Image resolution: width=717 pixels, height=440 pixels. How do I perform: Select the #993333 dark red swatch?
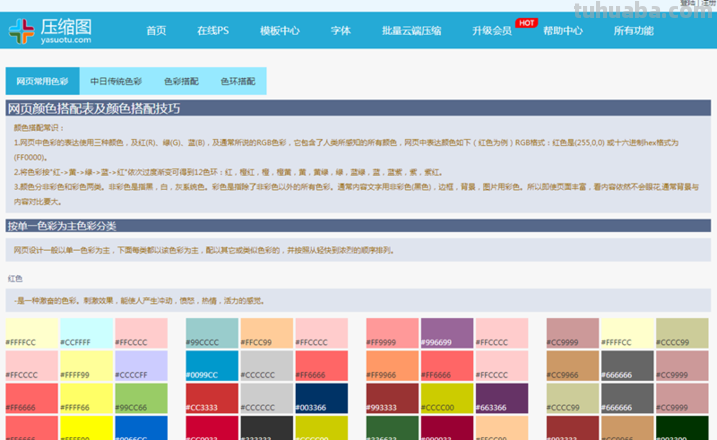click(392, 398)
